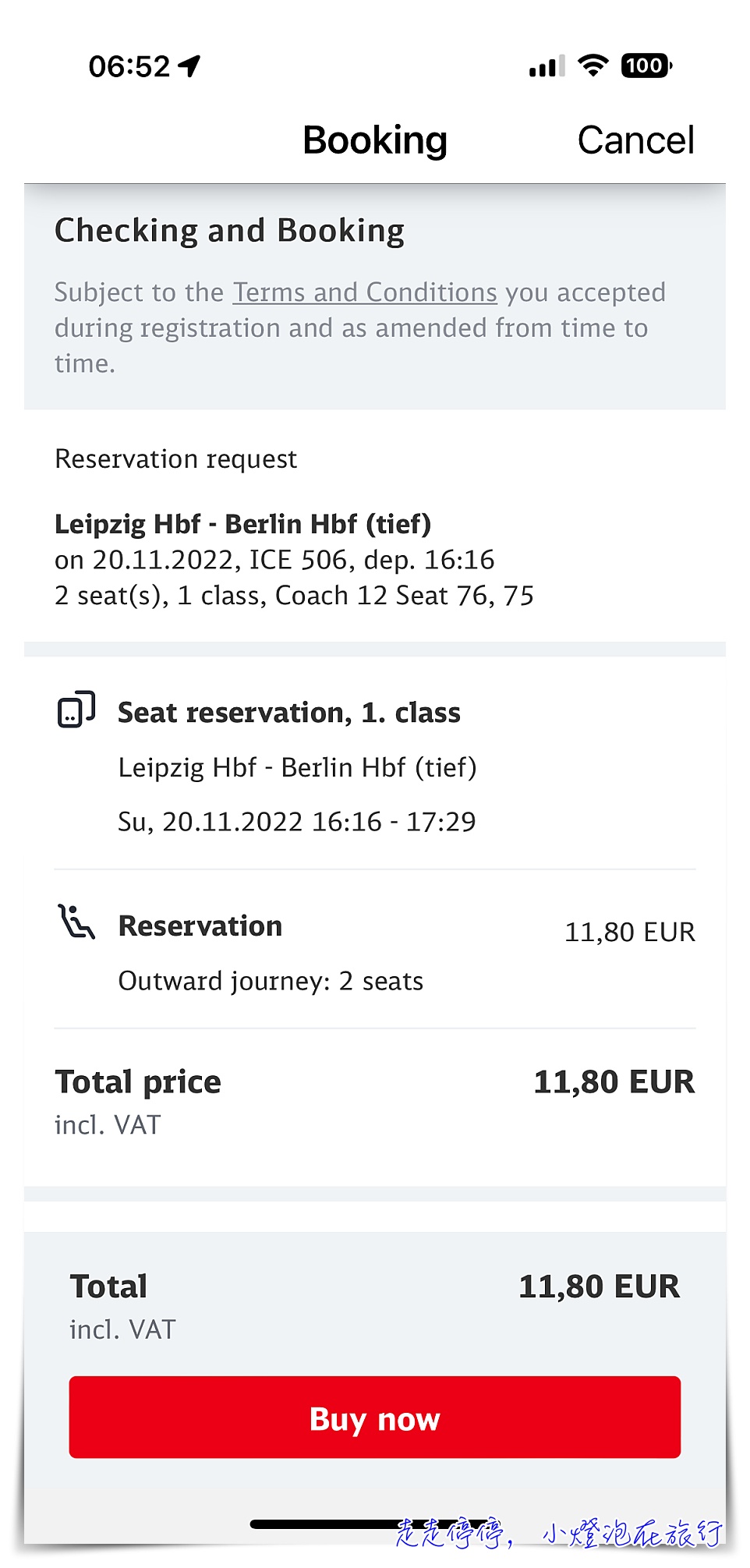Tap the reservation seat icon
Viewport: 750px width, 1568px height.
76,922
